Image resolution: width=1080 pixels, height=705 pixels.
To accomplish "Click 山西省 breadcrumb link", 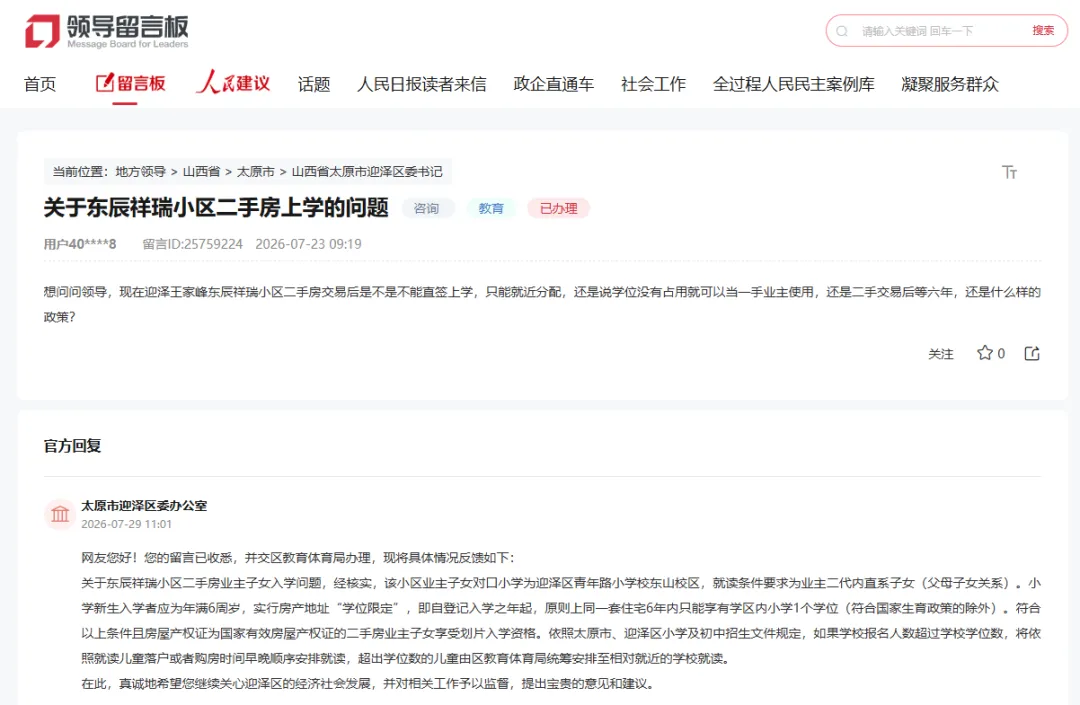I will pos(201,171).
